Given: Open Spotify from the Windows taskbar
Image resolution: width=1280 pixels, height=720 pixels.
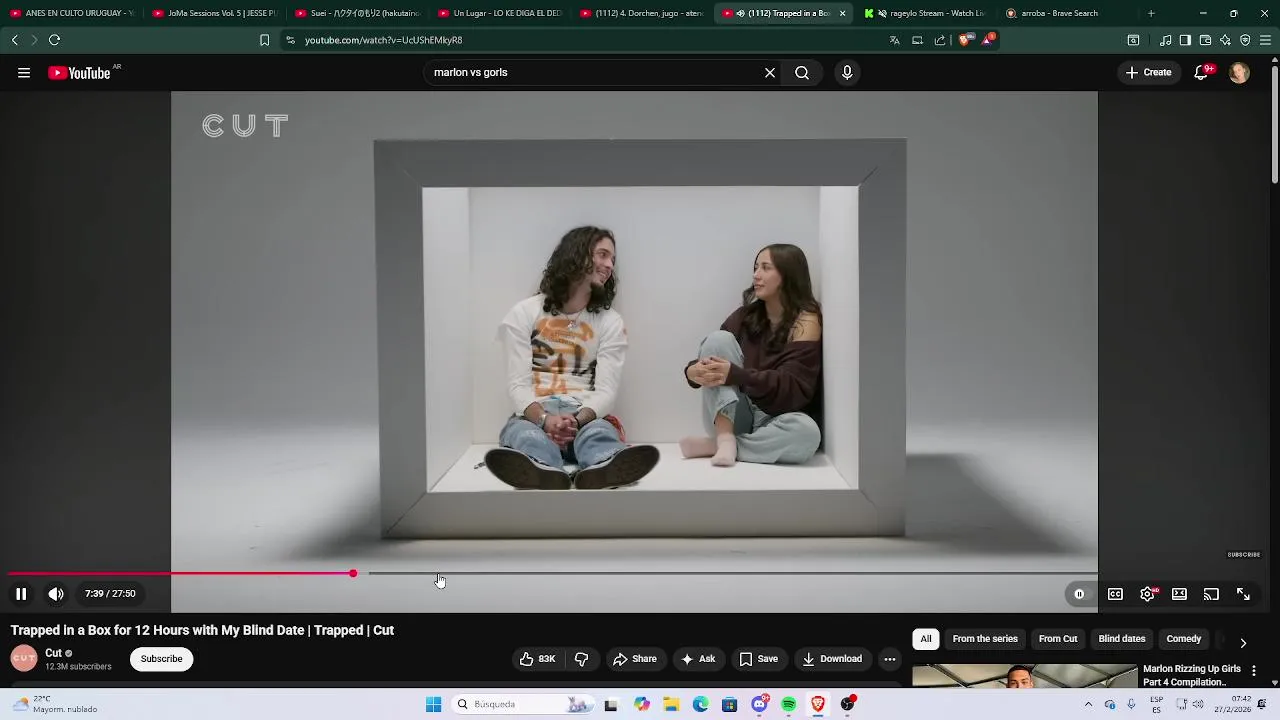Looking at the screenshot, I should click(789, 704).
